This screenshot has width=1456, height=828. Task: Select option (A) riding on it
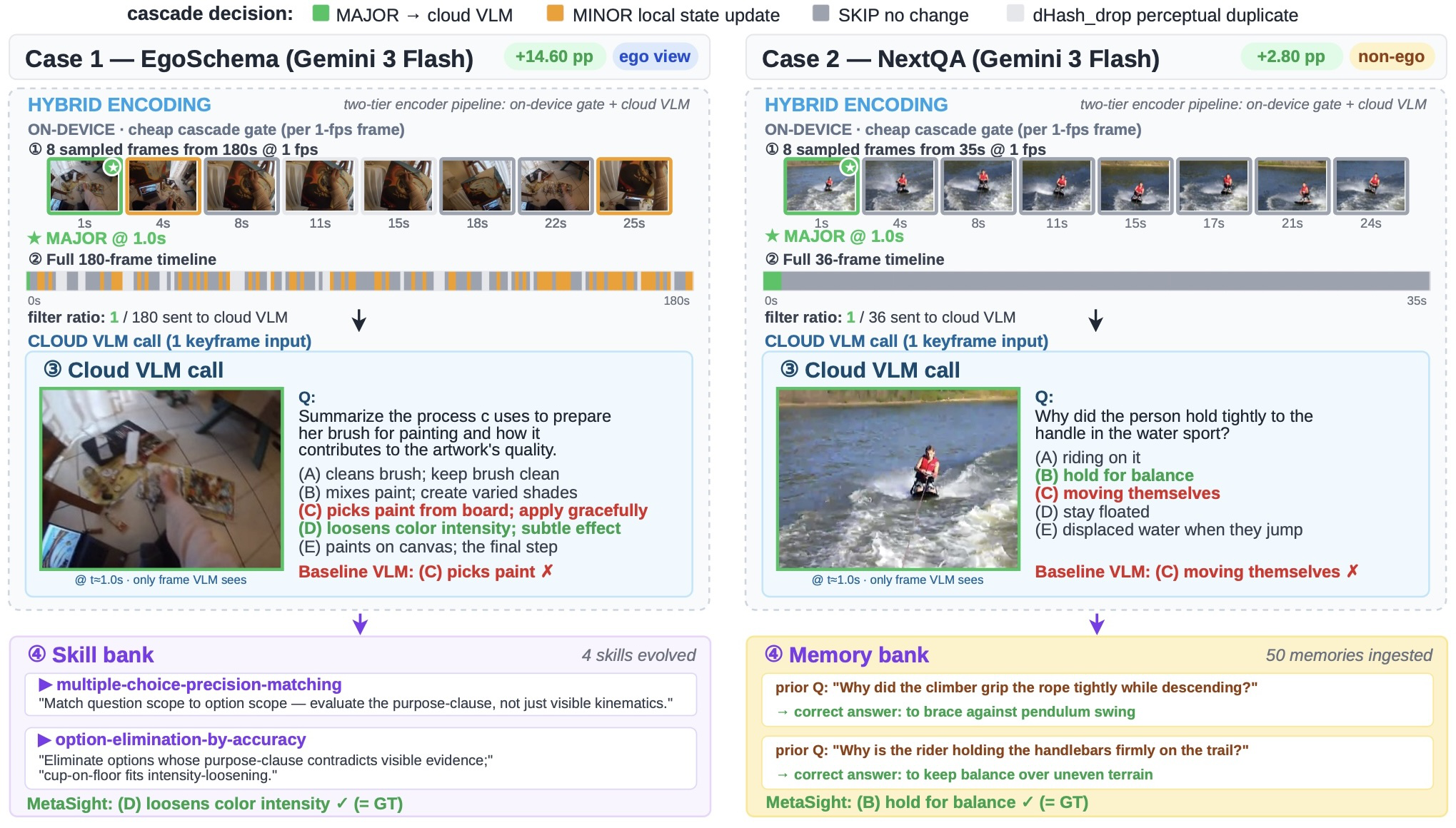tap(1088, 458)
